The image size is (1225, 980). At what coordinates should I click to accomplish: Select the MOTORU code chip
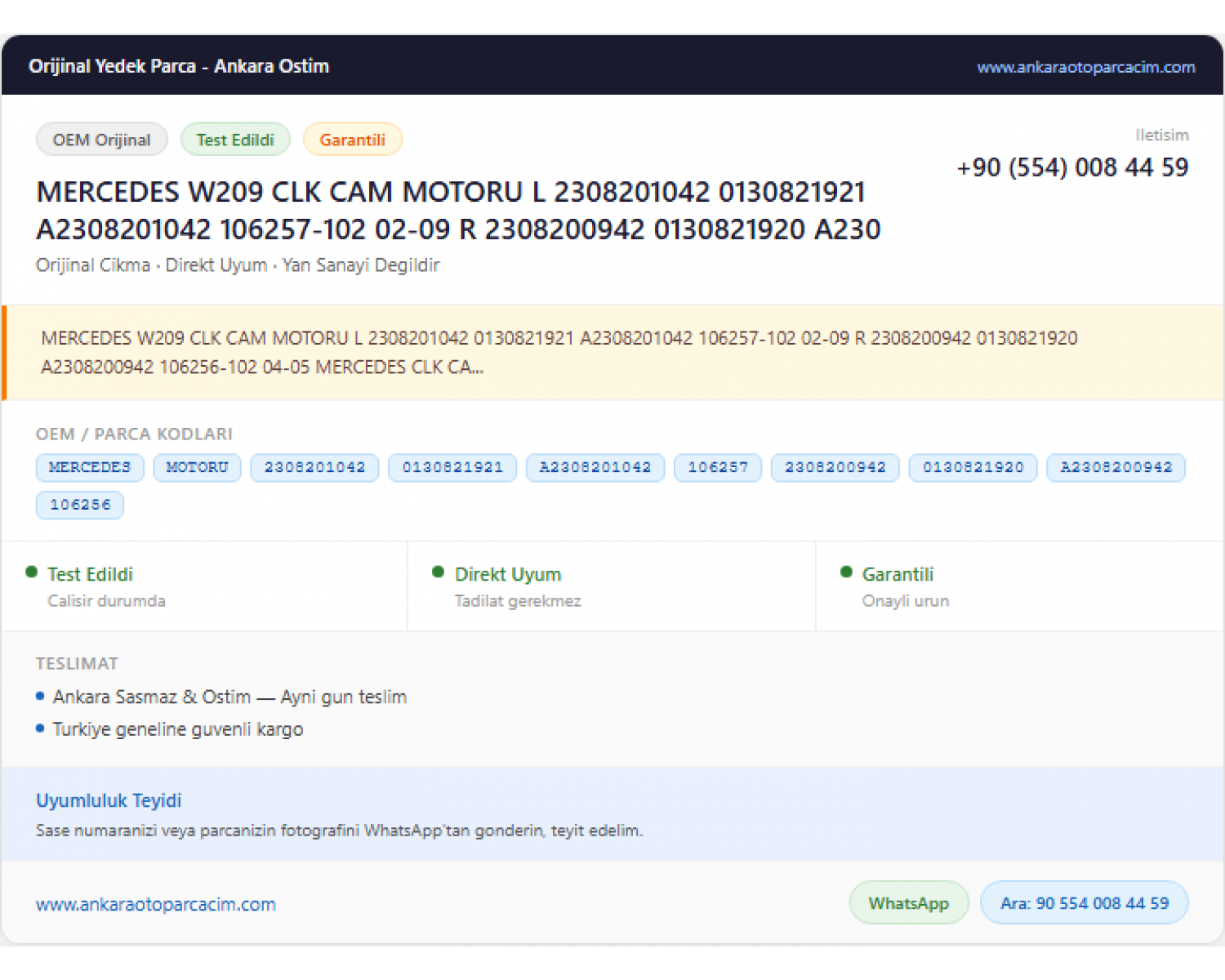click(x=197, y=468)
